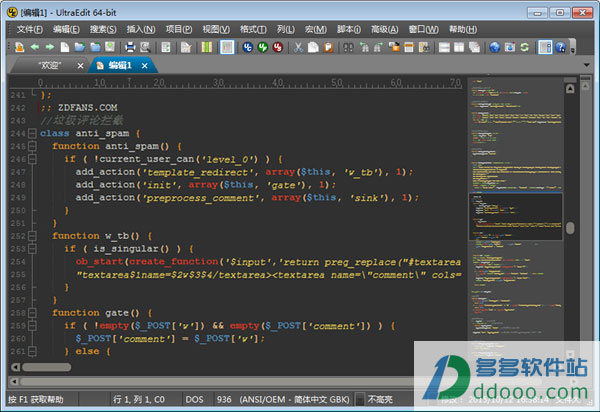This screenshot has height=412, width=600.
Task: Open a file with the first folder icon
Action: (x=80, y=47)
